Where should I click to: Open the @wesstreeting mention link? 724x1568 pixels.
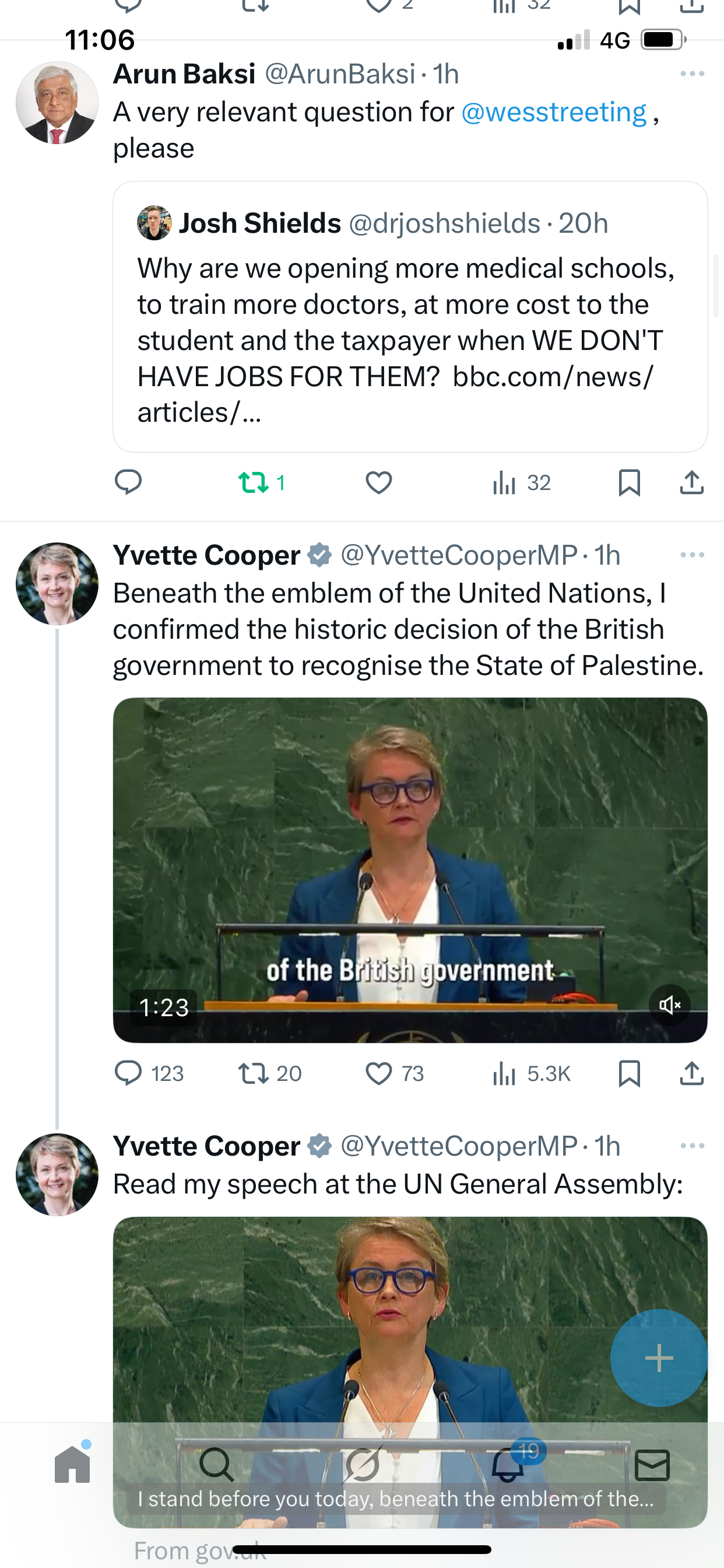click(x=554, y=112)
